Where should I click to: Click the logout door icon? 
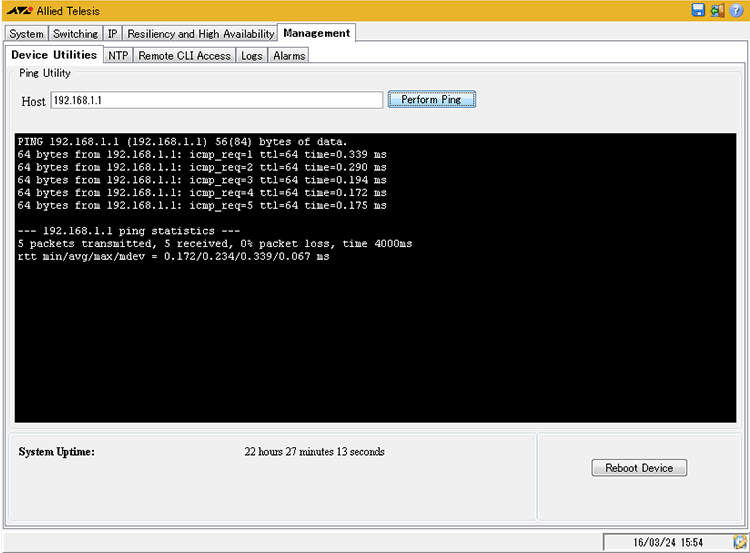coord(717,10)
